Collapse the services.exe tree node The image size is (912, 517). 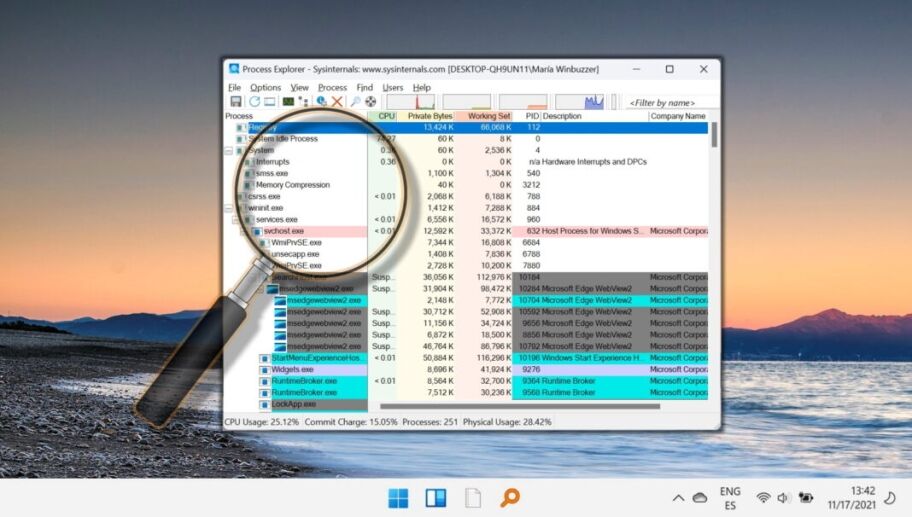tap(237, 220)
